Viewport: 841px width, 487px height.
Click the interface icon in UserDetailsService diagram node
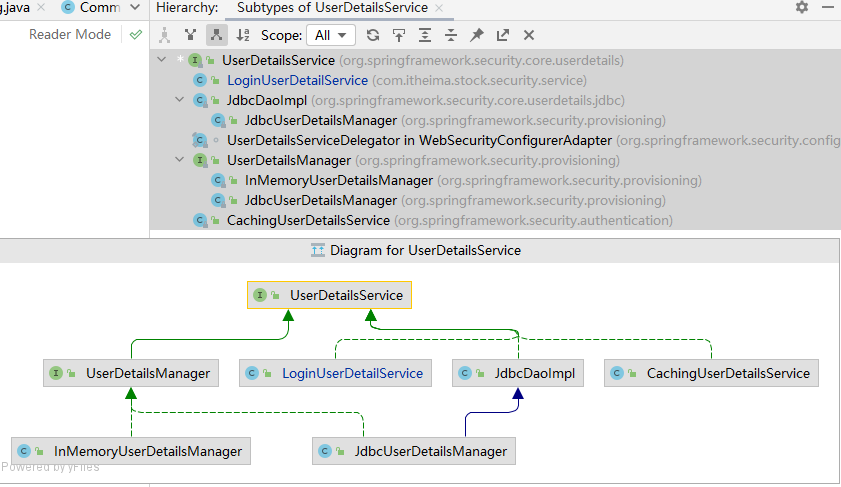[x=260, y=295]
